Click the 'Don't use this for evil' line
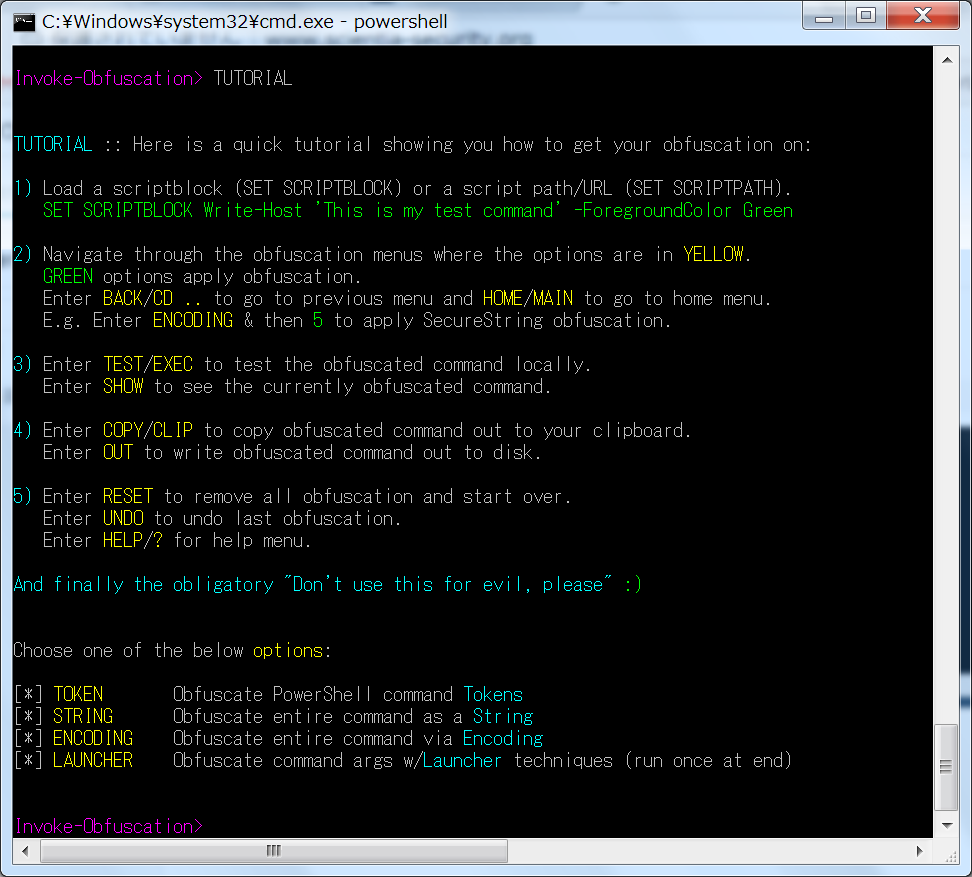The width and height of the screenshot is (972, 877). 328,584
